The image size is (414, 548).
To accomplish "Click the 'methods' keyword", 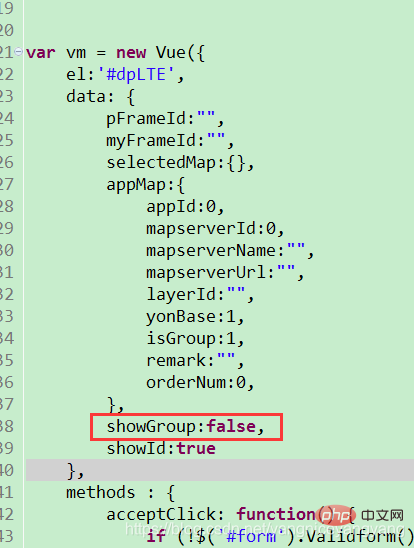I will (100, 493).
